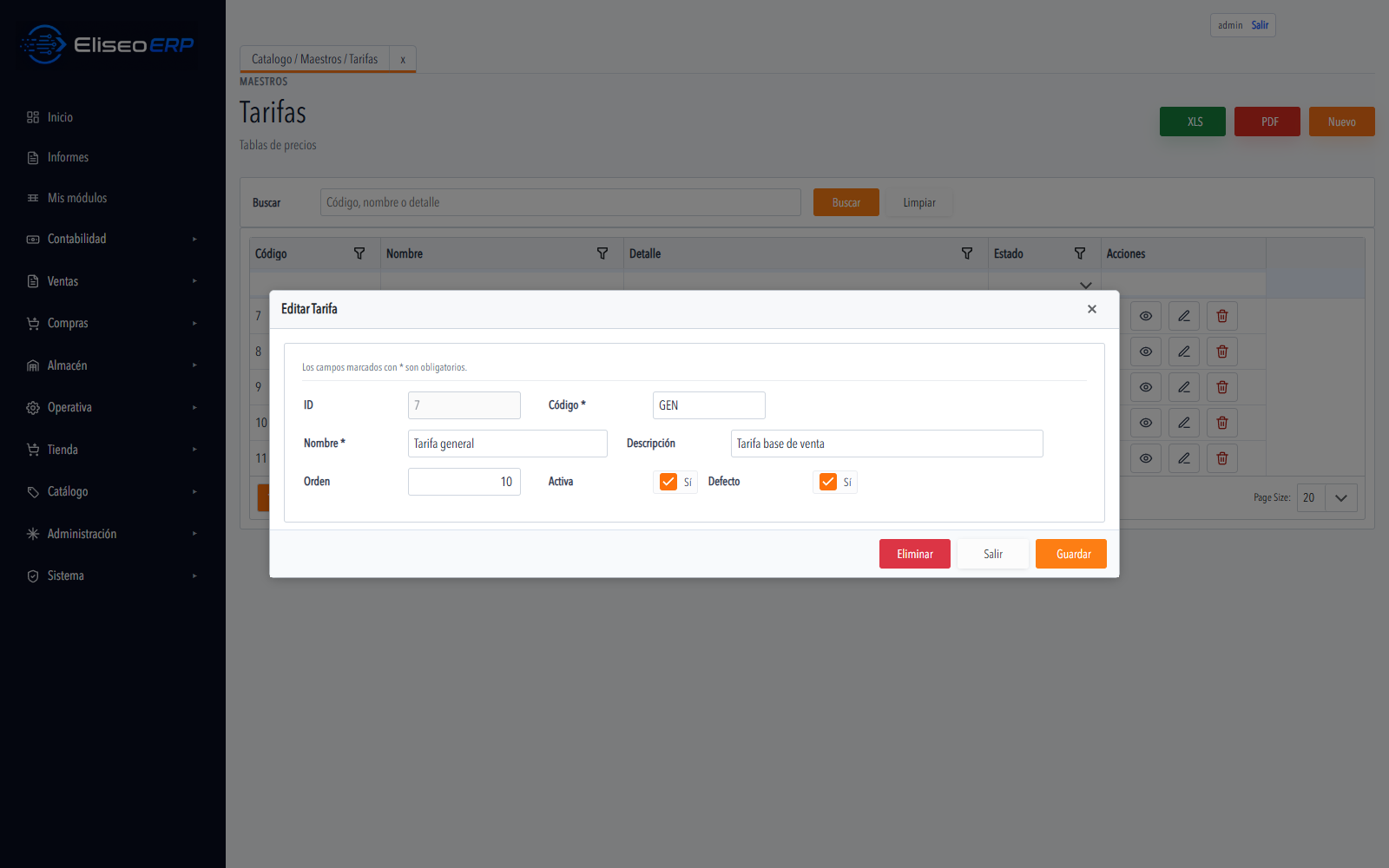The width and height of the screenshot is (1389, 868).
Task: Toggle the Defecto checkbox
Action: pos(828,482)
